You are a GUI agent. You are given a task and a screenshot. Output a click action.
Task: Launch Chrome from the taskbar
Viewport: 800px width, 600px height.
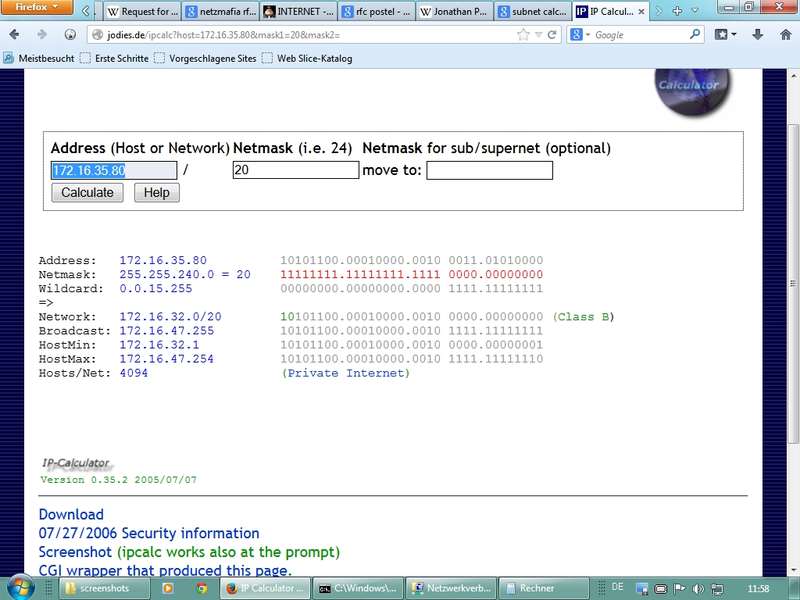[201, 588]
